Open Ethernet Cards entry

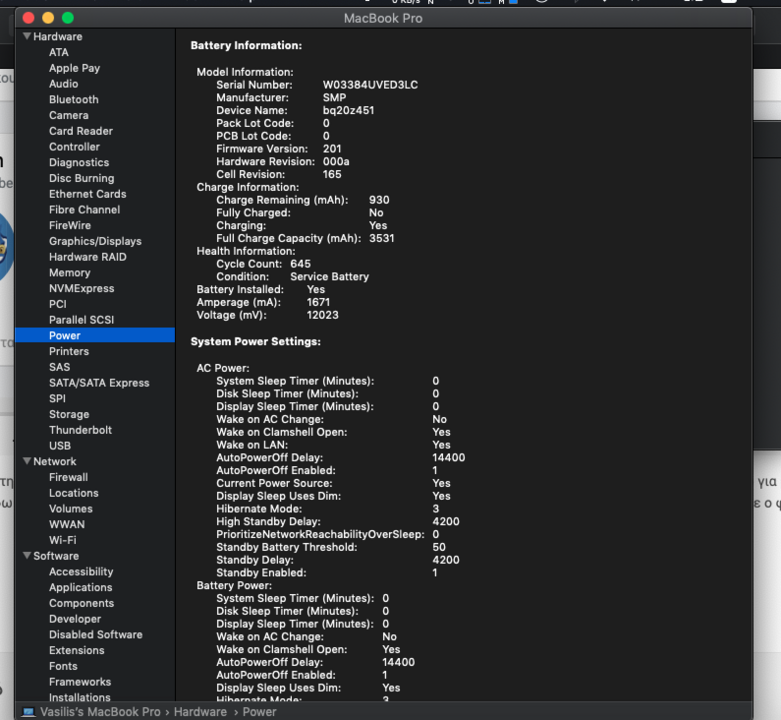click(88, 194)
